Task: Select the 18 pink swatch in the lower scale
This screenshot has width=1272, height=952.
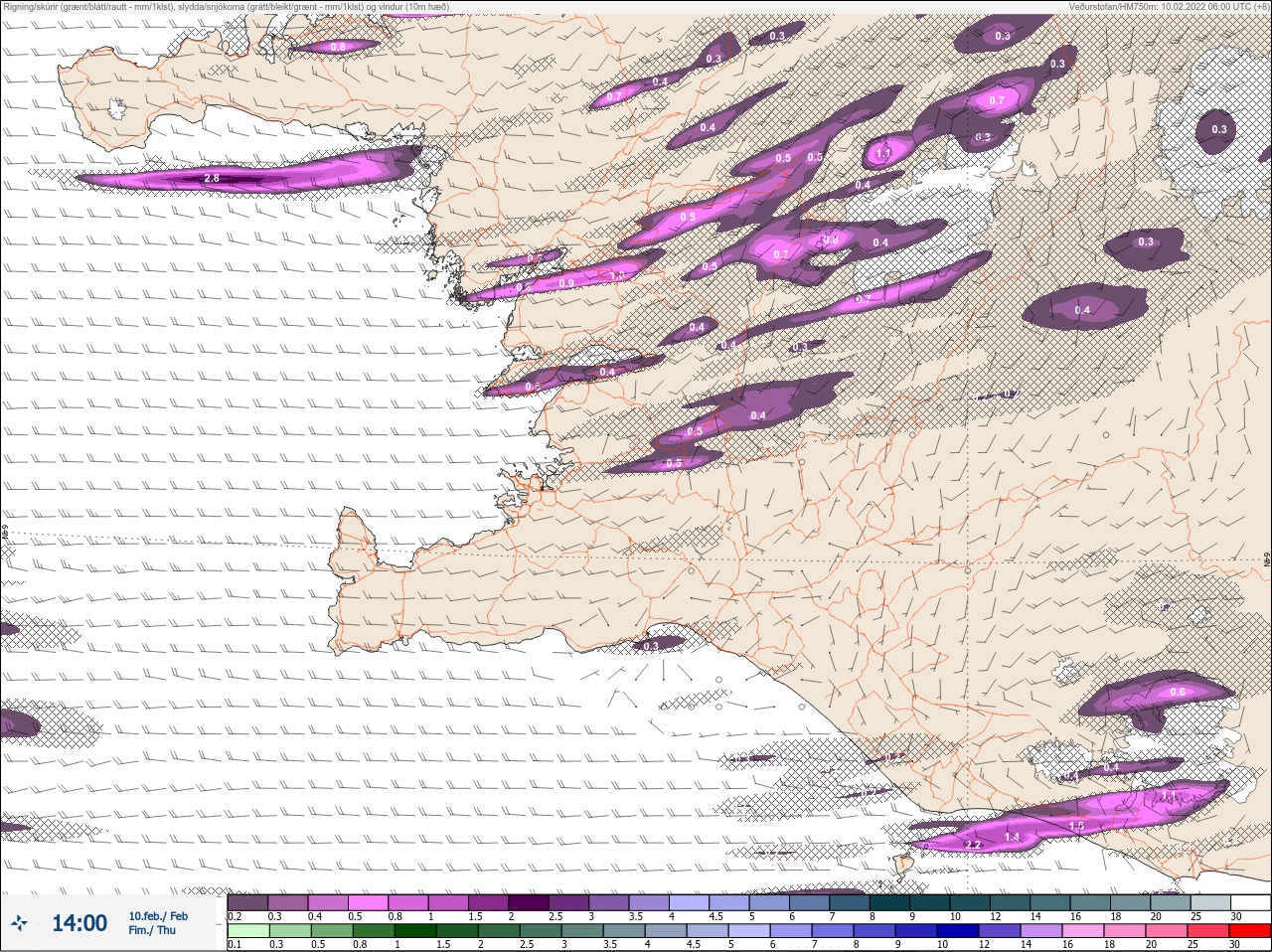Action: click(1125, 931)
